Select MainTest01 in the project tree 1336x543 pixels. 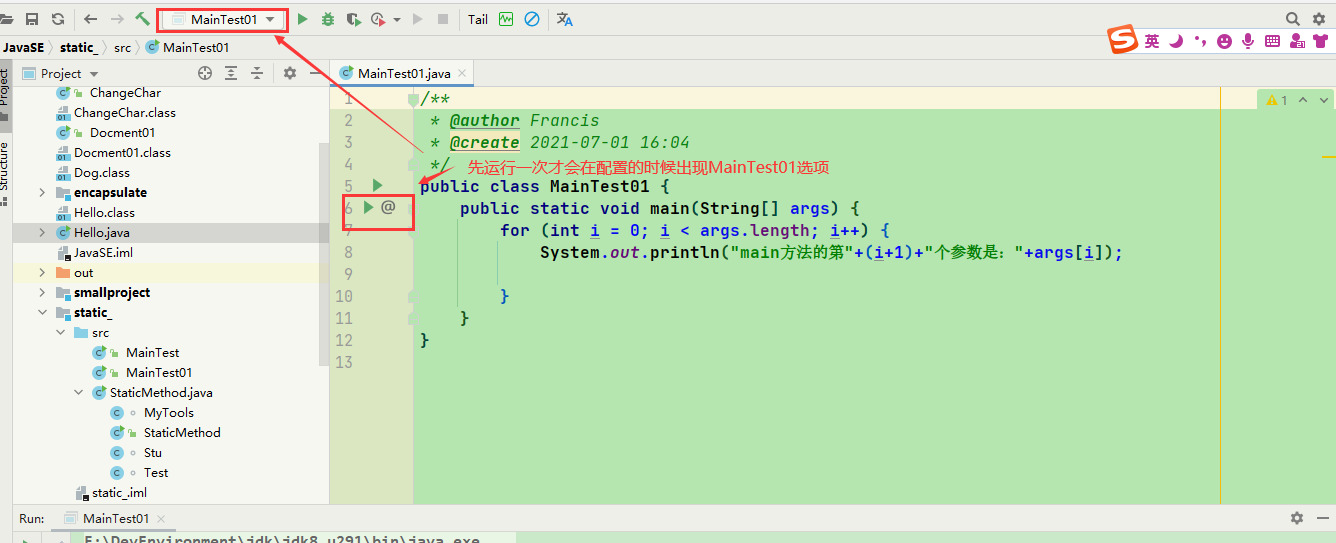(159, 373)
